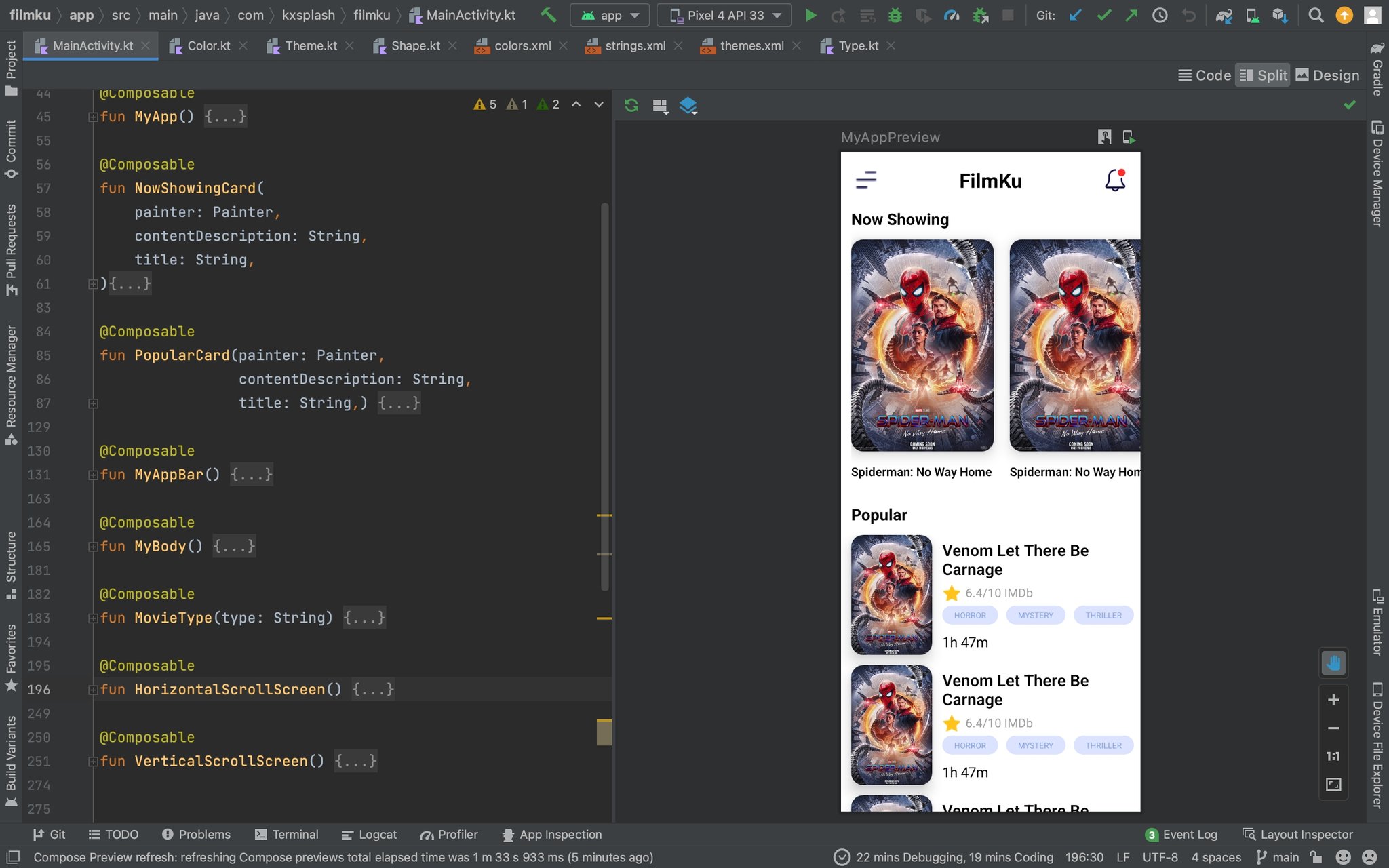Expand the folded HorizontalScrollScreen function

pyautogui.click(x=93, y=690)
